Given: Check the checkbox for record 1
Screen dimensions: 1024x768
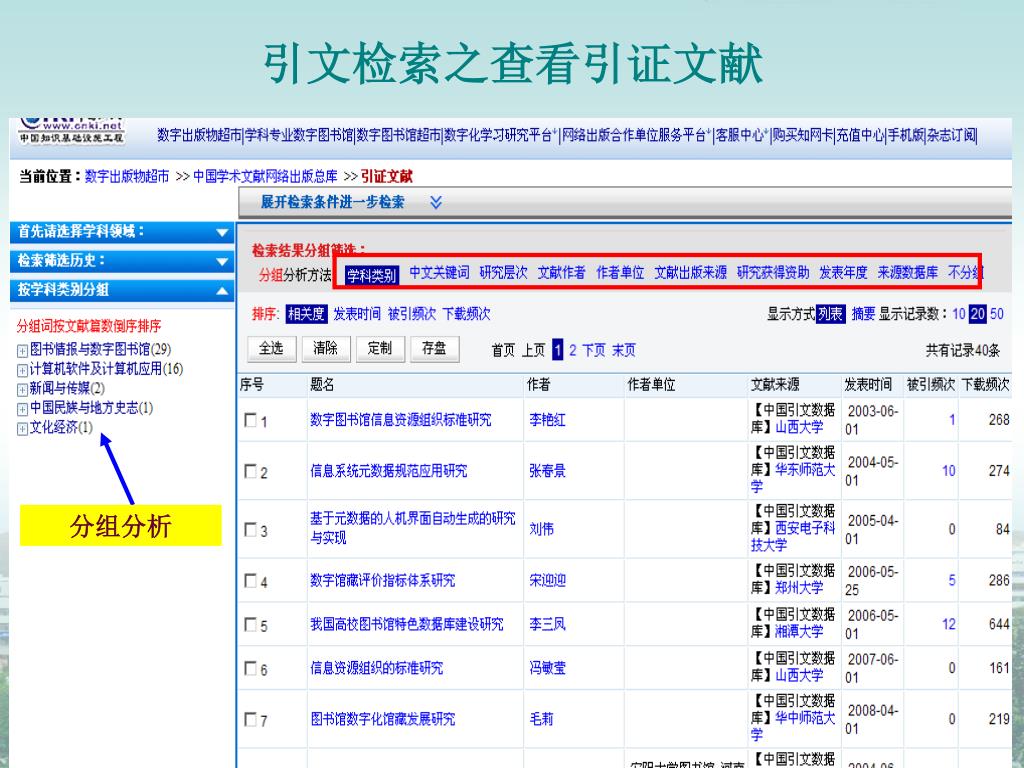Looking at the screenshot, I should 249,421.
